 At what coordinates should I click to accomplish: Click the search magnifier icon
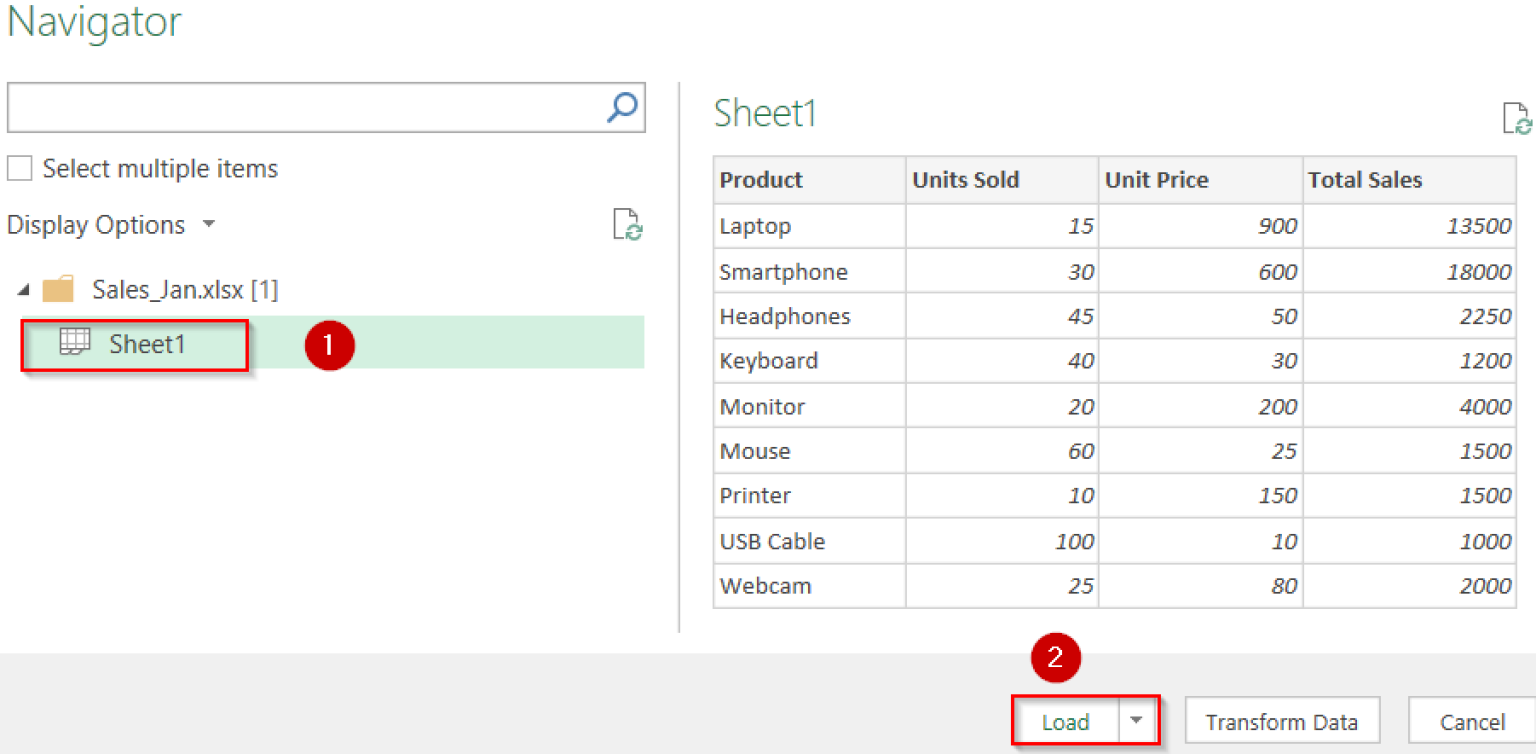[622, 106]
